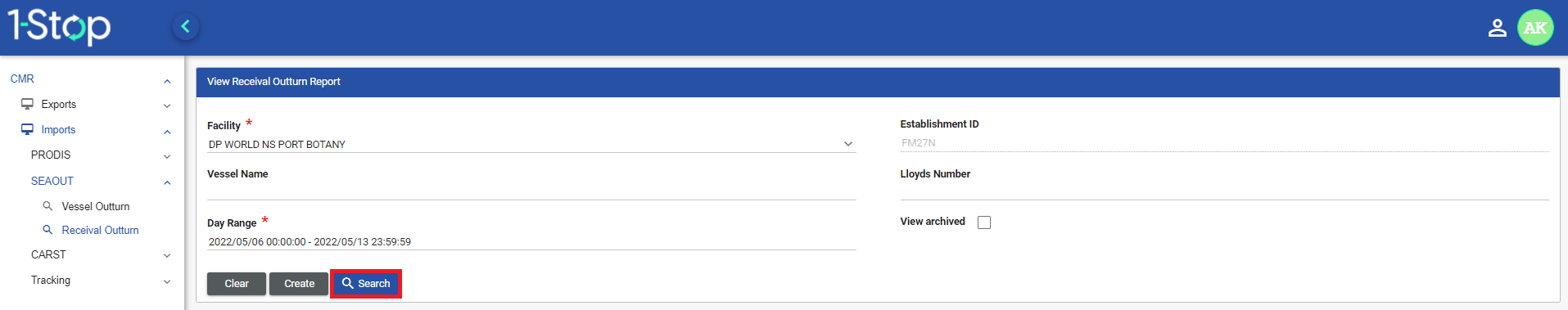
Task: Click the AK avatar badge
Action: tap(1535, 28)
